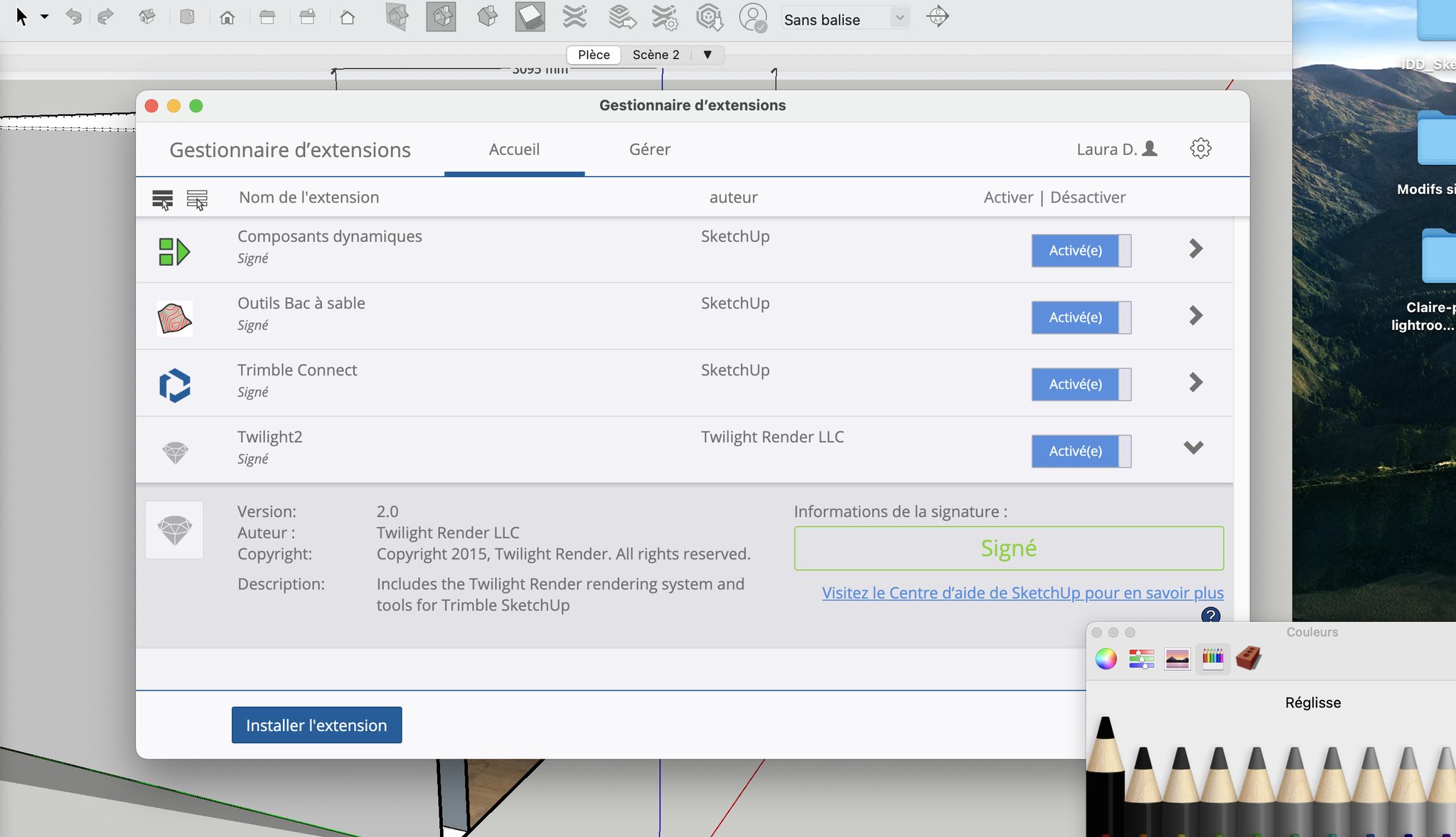This screenshot has width=1456, height=837.
Task: Open the brick texture picker in Couleurs
Action: pyautogui.click(x=1248, y=659)
